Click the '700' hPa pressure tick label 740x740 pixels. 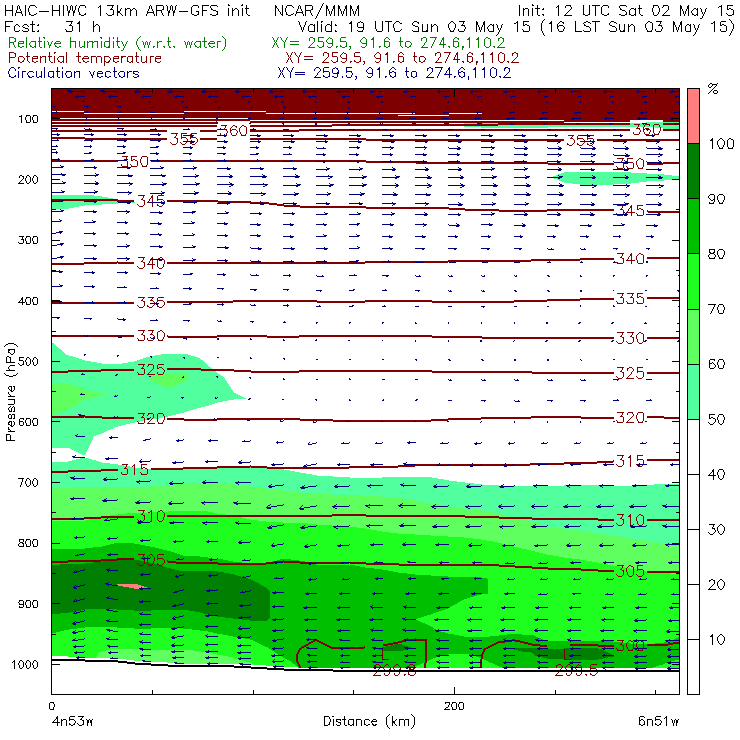tap(28, 483)
